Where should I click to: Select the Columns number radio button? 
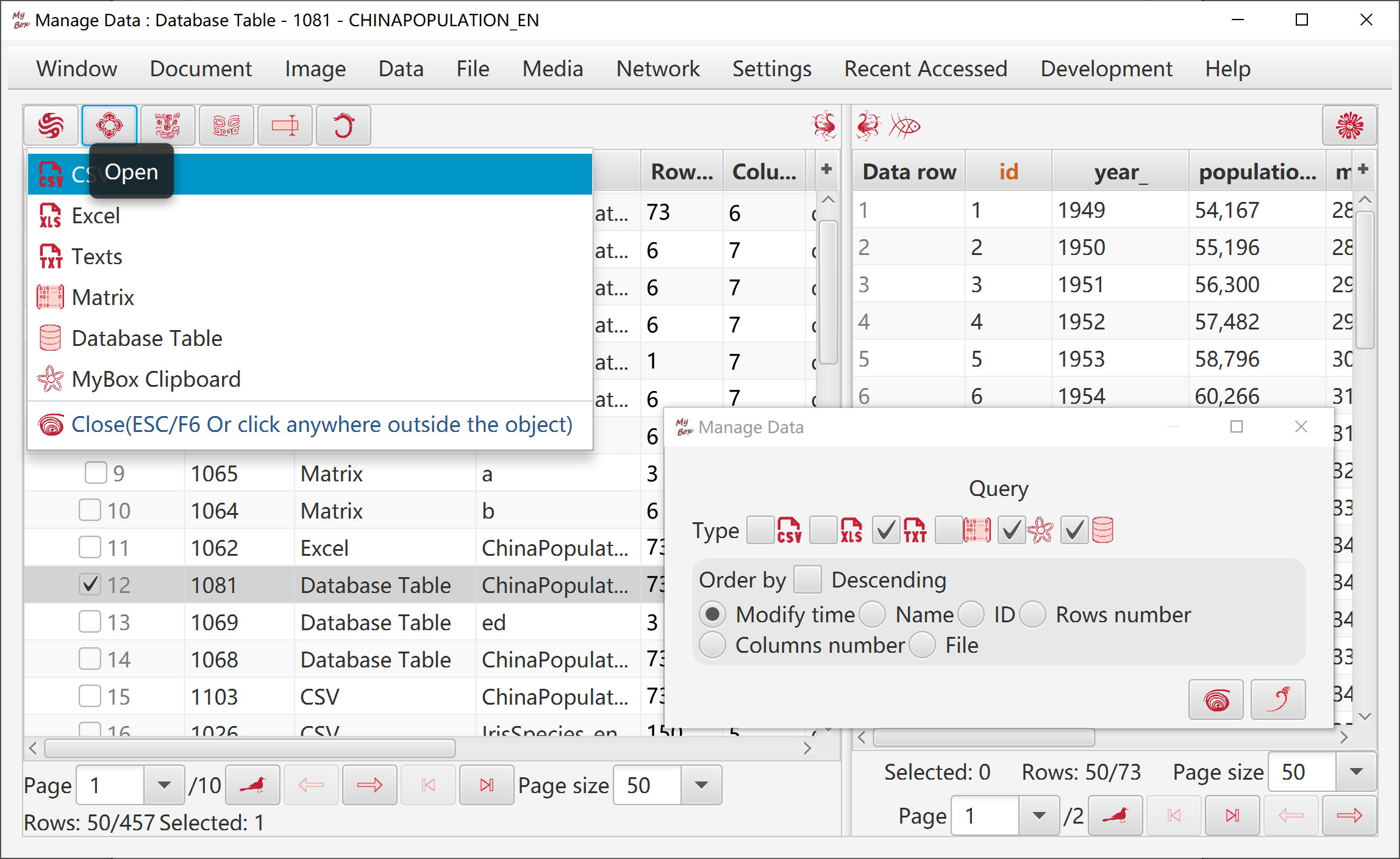[x=713, y=645]
